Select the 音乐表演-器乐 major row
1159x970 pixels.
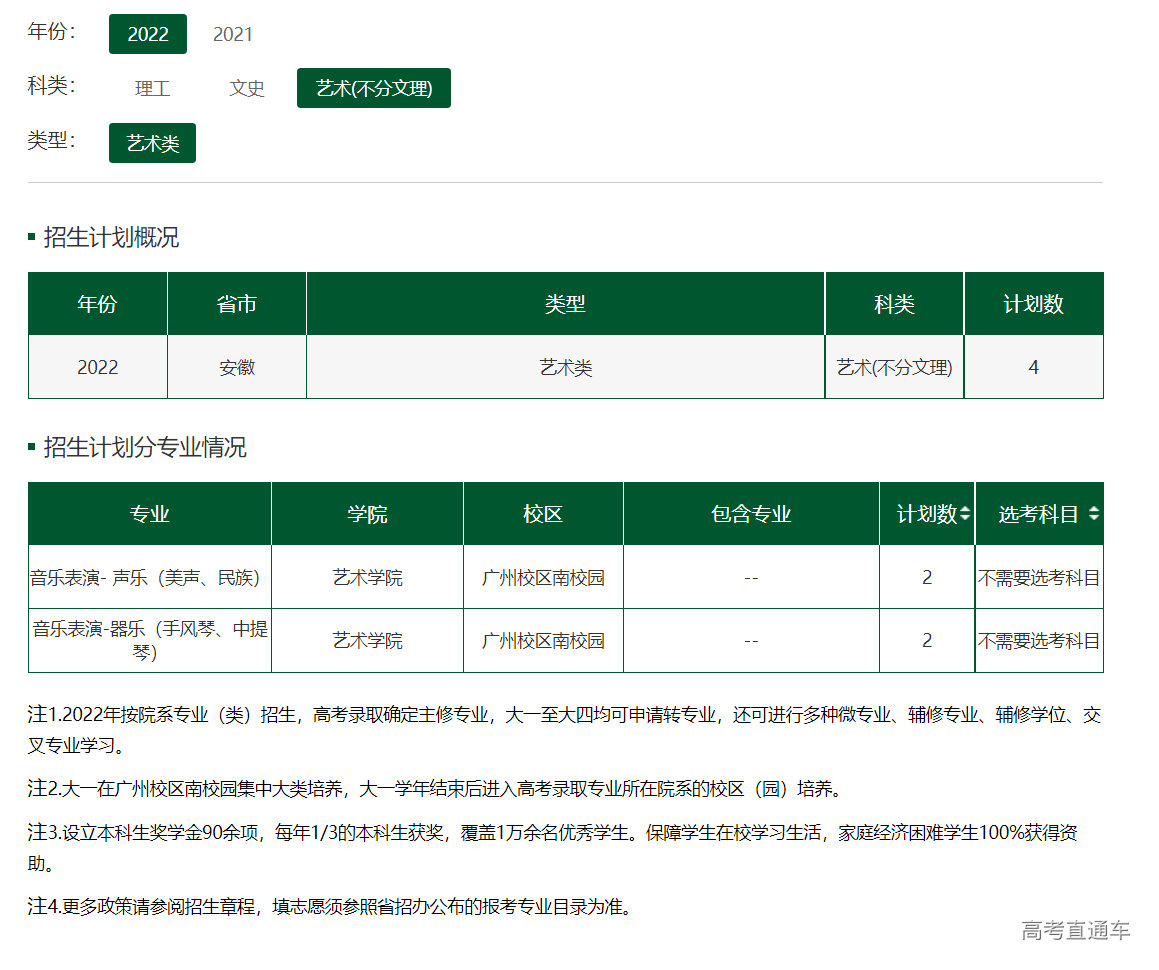pyautogui.click(x=150, y=640)
